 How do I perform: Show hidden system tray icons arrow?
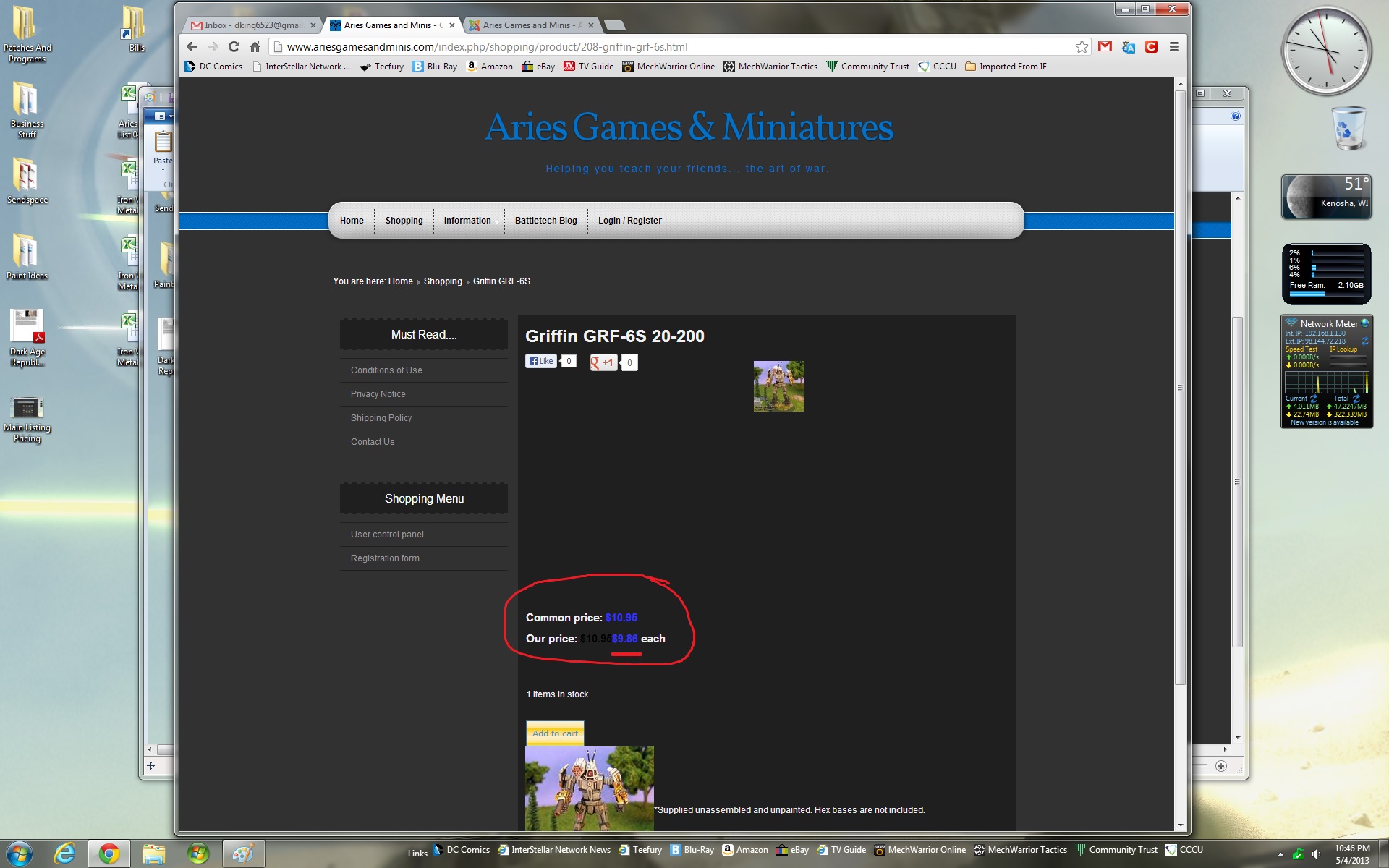click(1280, 855)
